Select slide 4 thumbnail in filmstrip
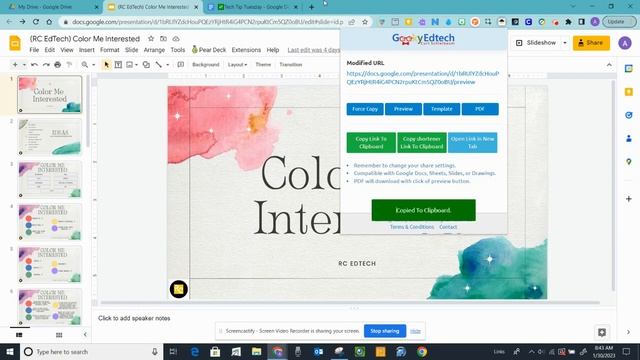This screenshot has height=360, width=640. pos(50,222)
